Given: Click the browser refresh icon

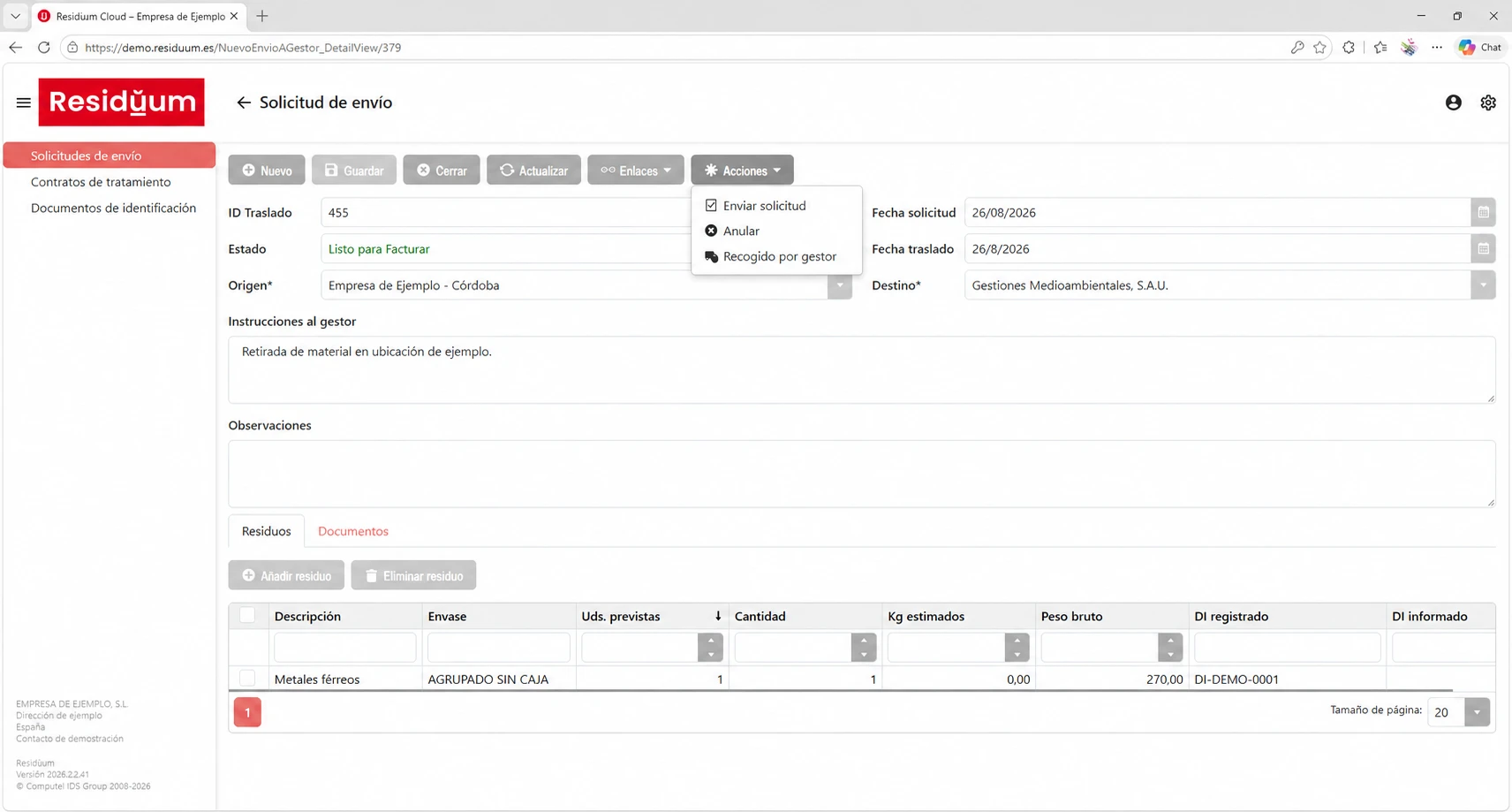Looking at the screenshot, I should pos(44,48).
